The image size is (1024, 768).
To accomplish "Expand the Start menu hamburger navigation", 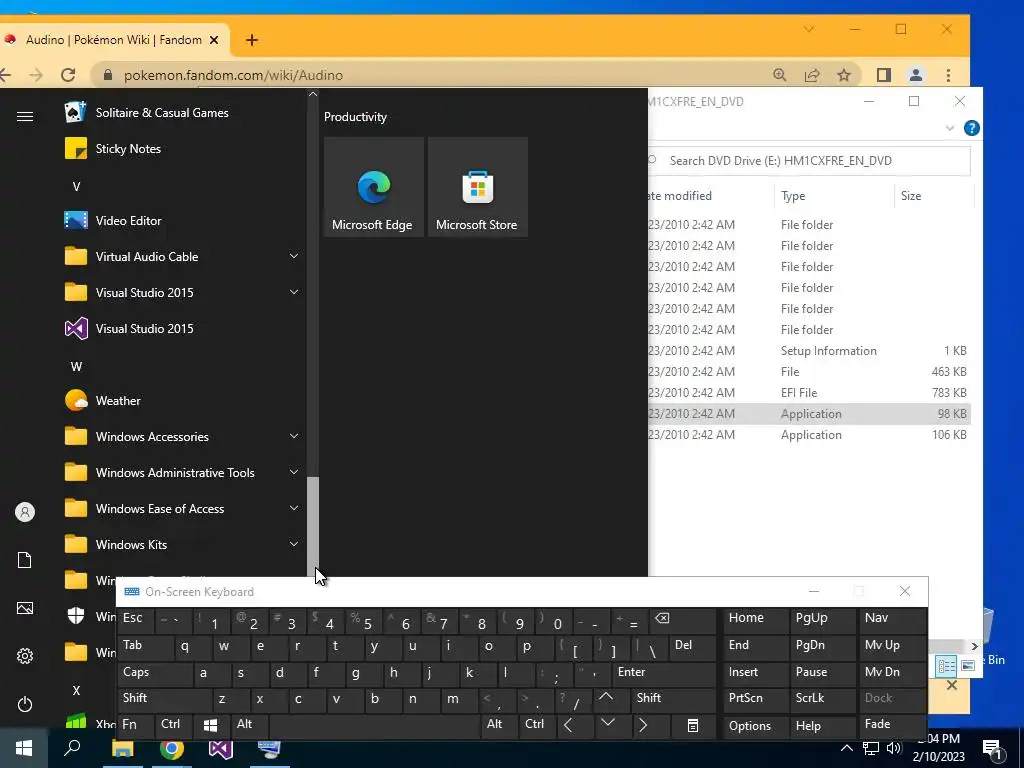I will [25, 116].
